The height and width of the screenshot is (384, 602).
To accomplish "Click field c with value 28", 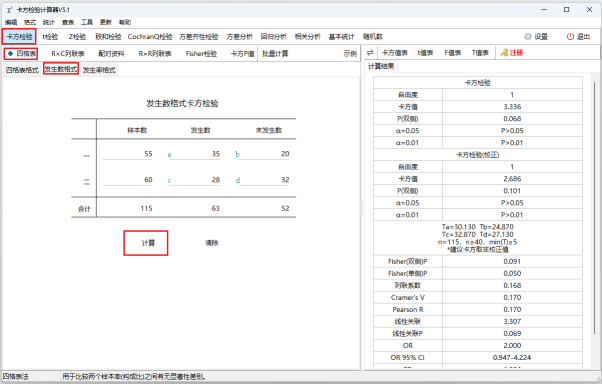I will click(195, 180).
